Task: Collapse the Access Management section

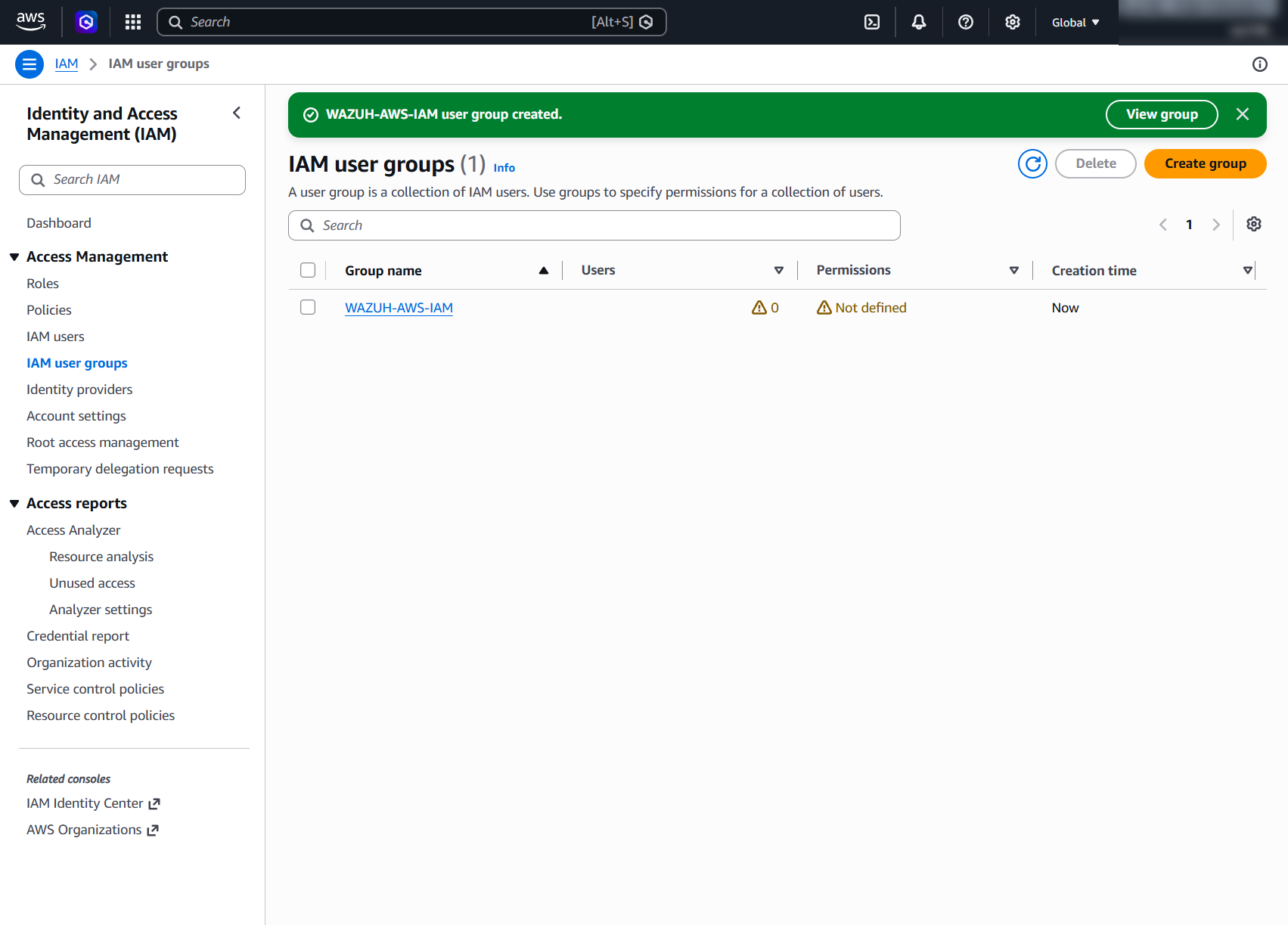Action: pos(14,257)
